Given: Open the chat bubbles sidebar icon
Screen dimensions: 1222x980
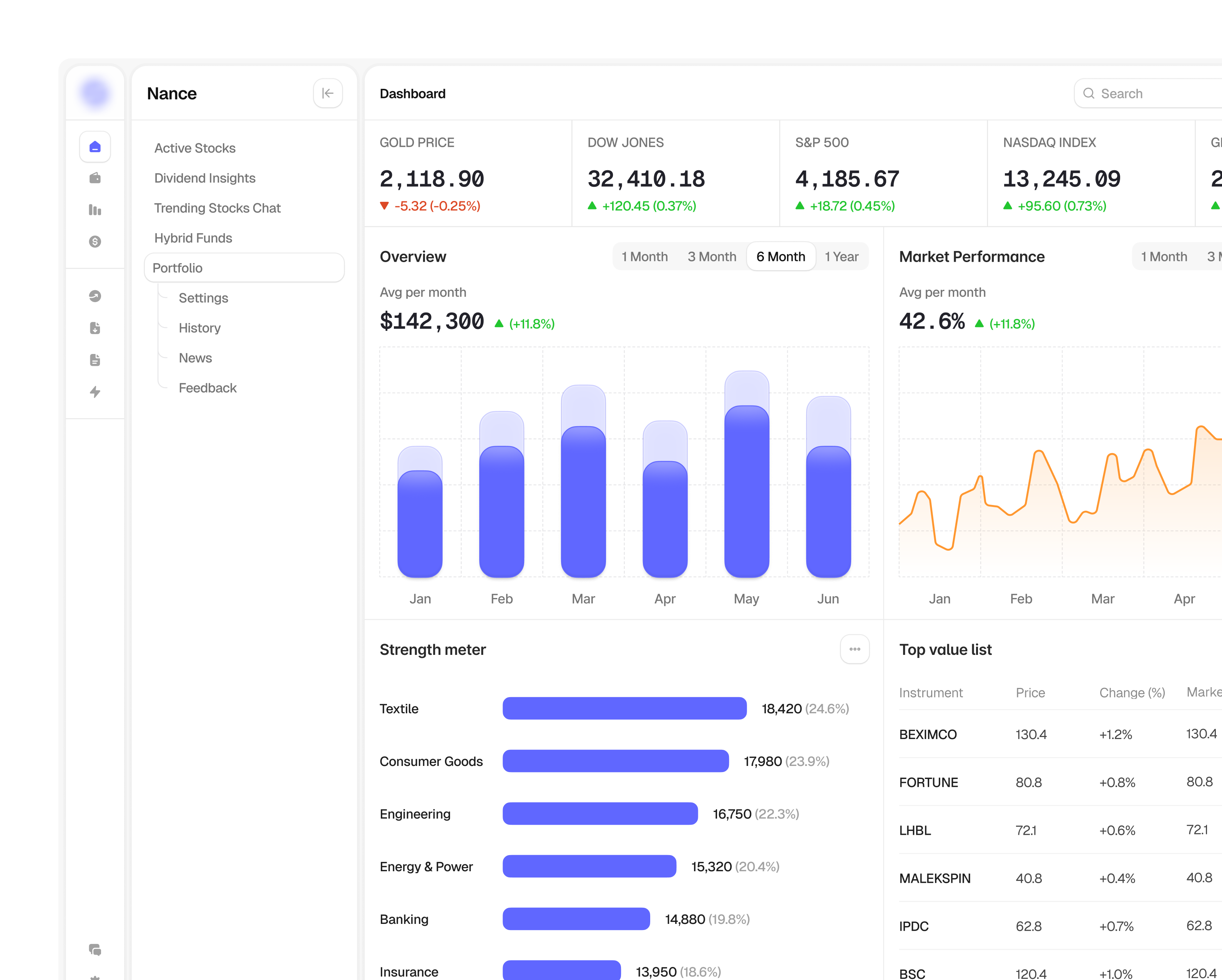Looking at the screenshot, I should pos(95,949).
